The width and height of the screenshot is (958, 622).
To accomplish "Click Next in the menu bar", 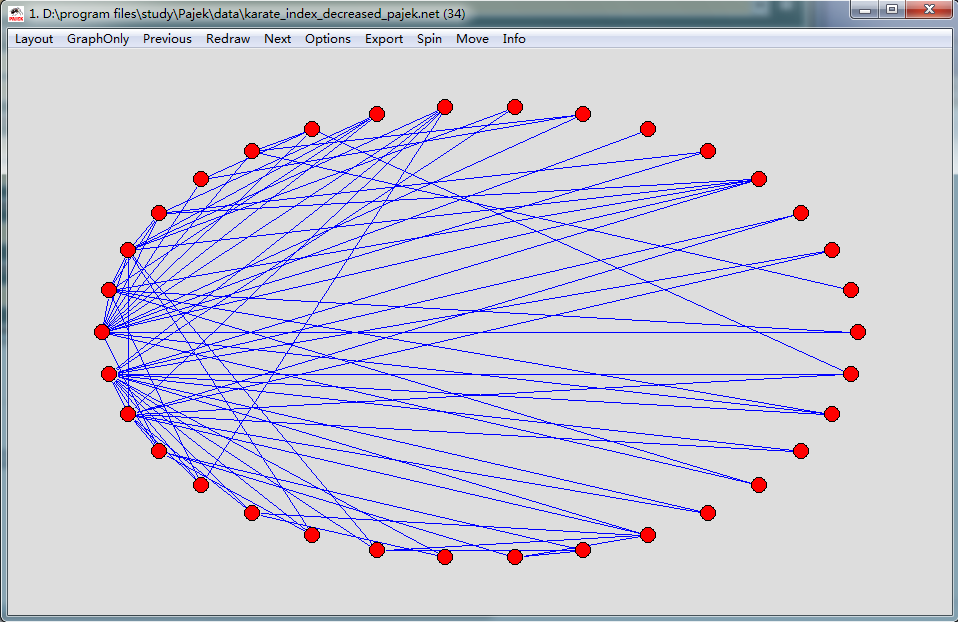I will tap(277, 38).
